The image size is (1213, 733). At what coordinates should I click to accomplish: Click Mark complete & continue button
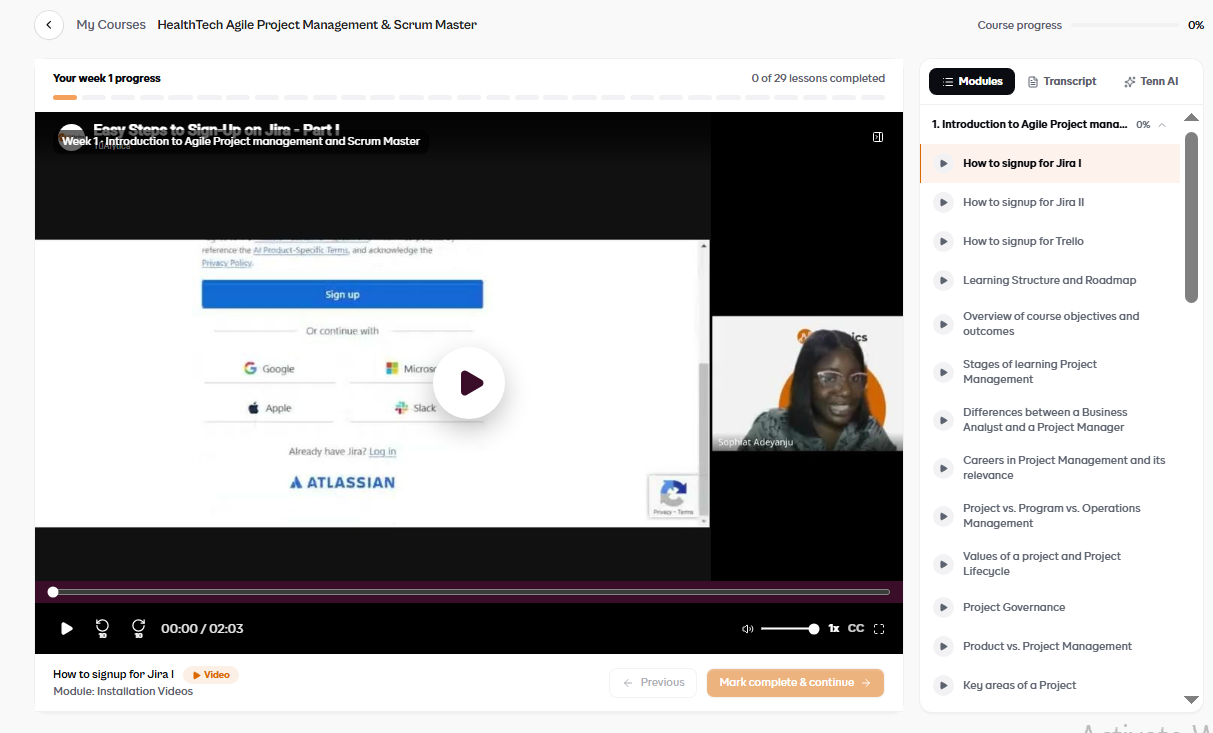pyautogui.click(x=795, y=683)
